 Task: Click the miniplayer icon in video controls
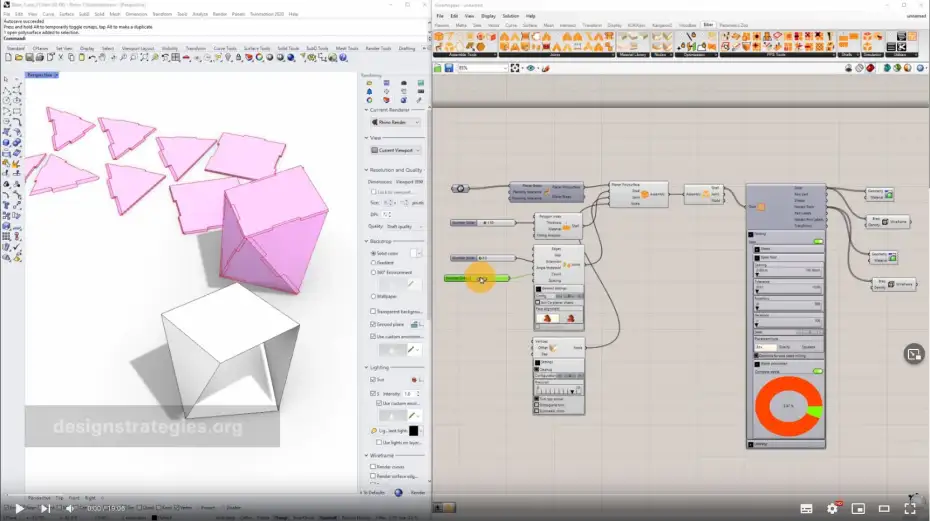point(858,509)
